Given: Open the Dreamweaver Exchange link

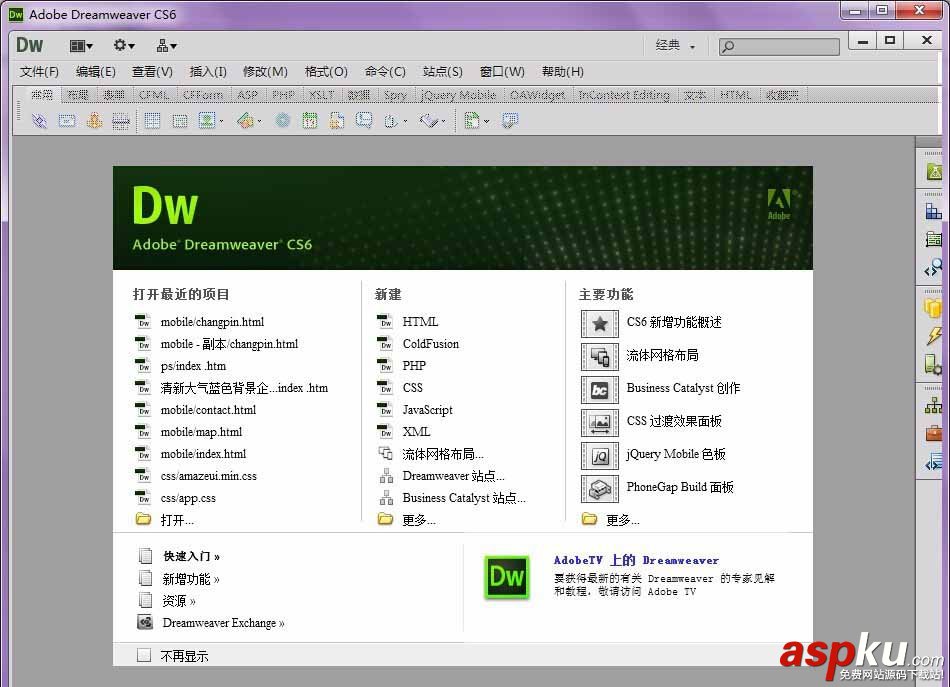Looking at the screenshot, I should pyautogui.click(x=223, y=623).
